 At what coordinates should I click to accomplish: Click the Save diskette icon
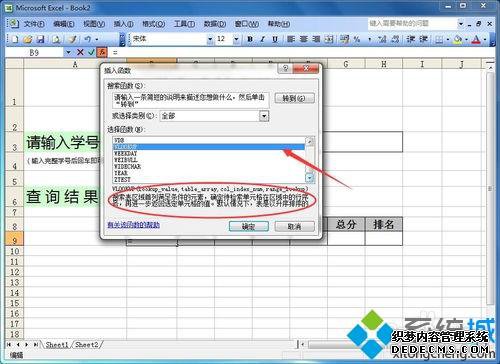pos(41,39)
